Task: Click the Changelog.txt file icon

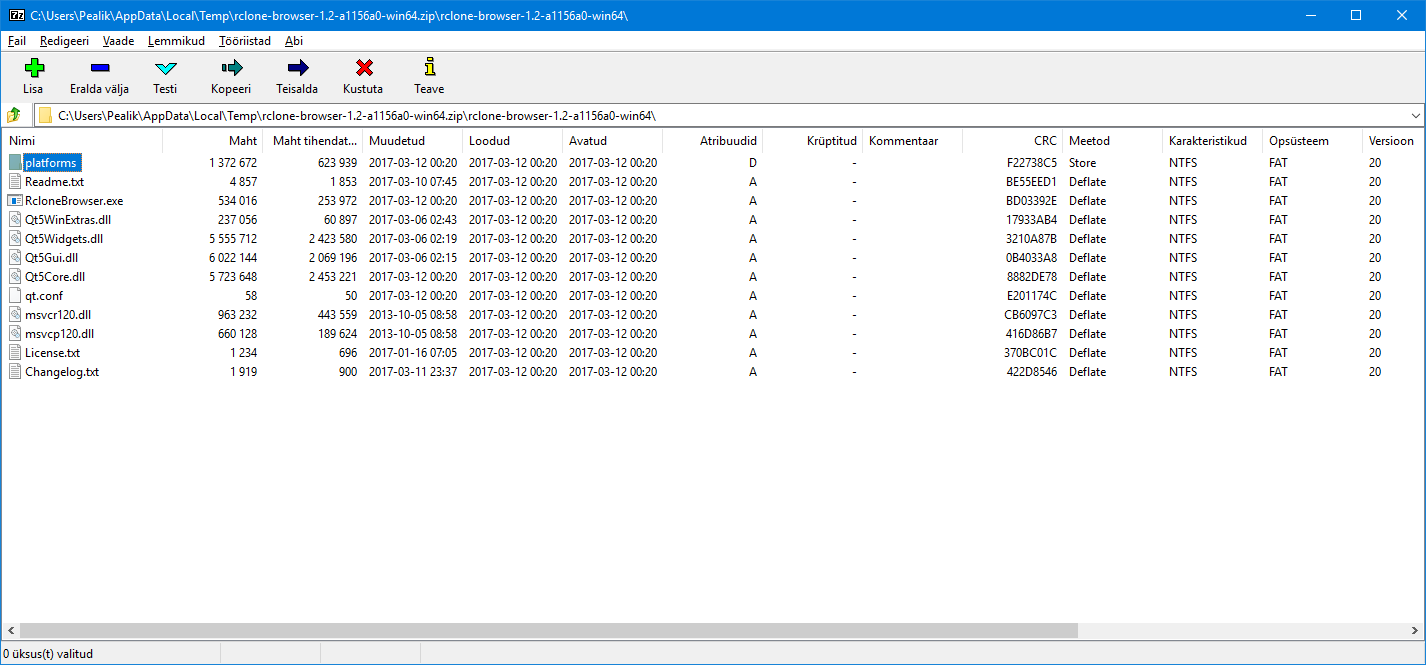Action: [15, 371]
